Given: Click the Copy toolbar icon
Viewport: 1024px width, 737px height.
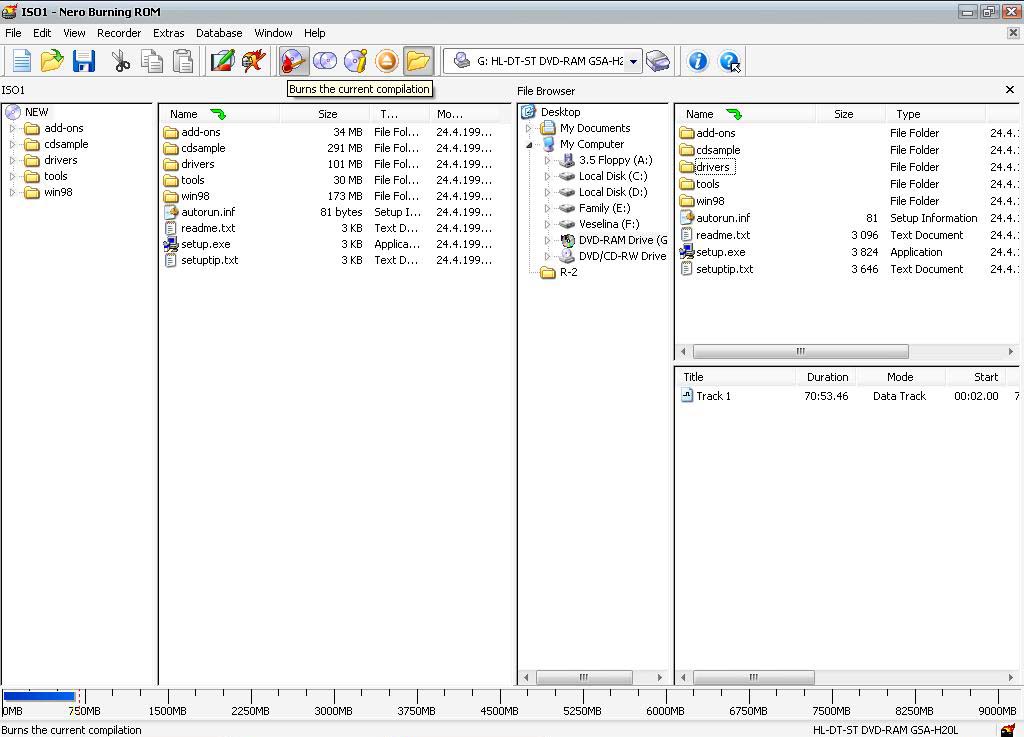Looking at the screenshot, I should [x=152, y=61].
